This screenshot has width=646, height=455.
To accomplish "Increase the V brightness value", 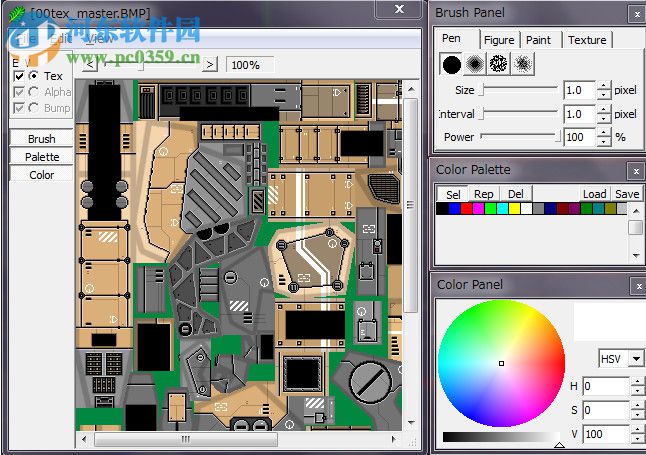I will tap(638, 430).
